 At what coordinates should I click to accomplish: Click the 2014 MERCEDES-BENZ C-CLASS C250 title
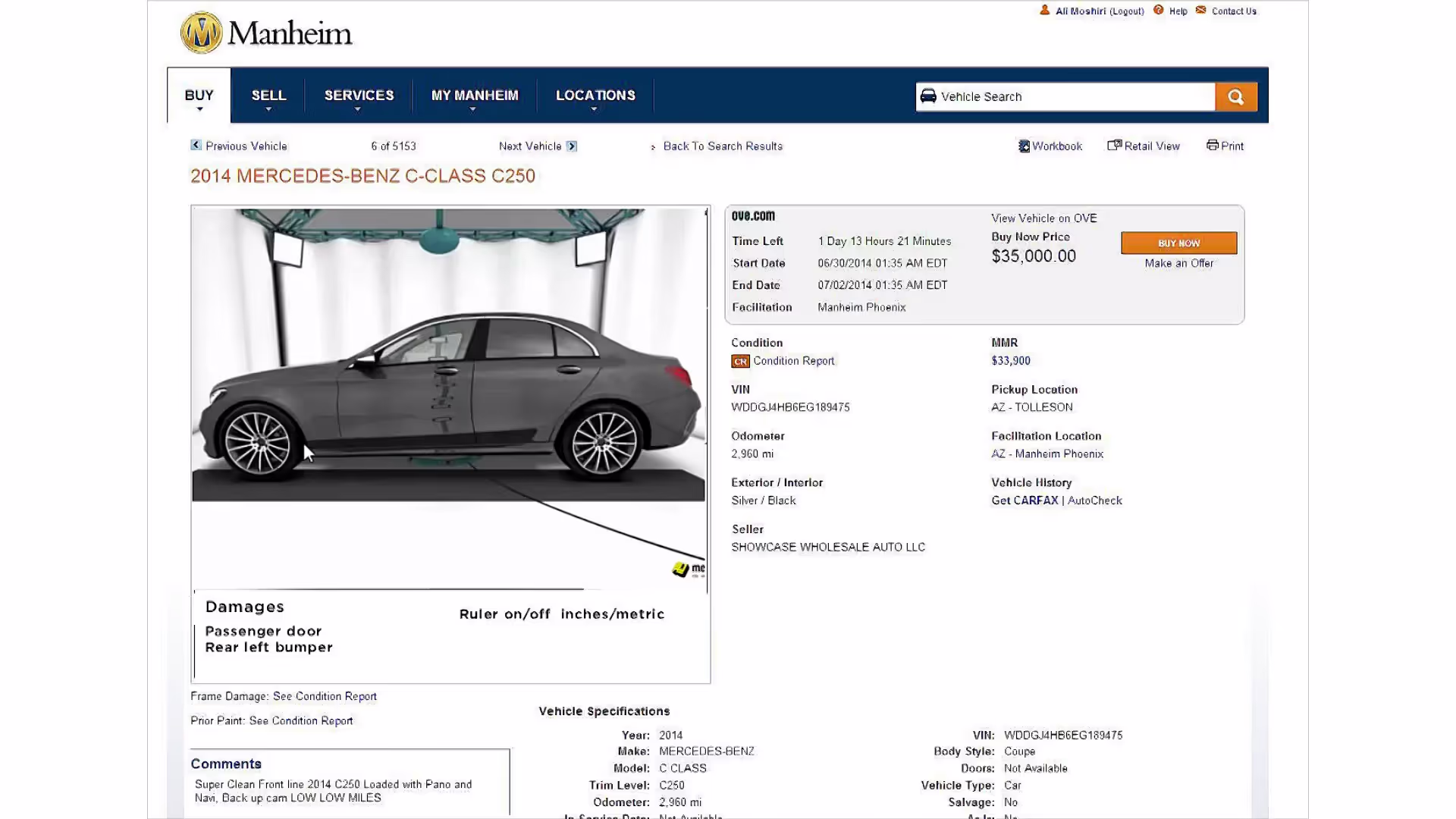click(x=362, y=176)
